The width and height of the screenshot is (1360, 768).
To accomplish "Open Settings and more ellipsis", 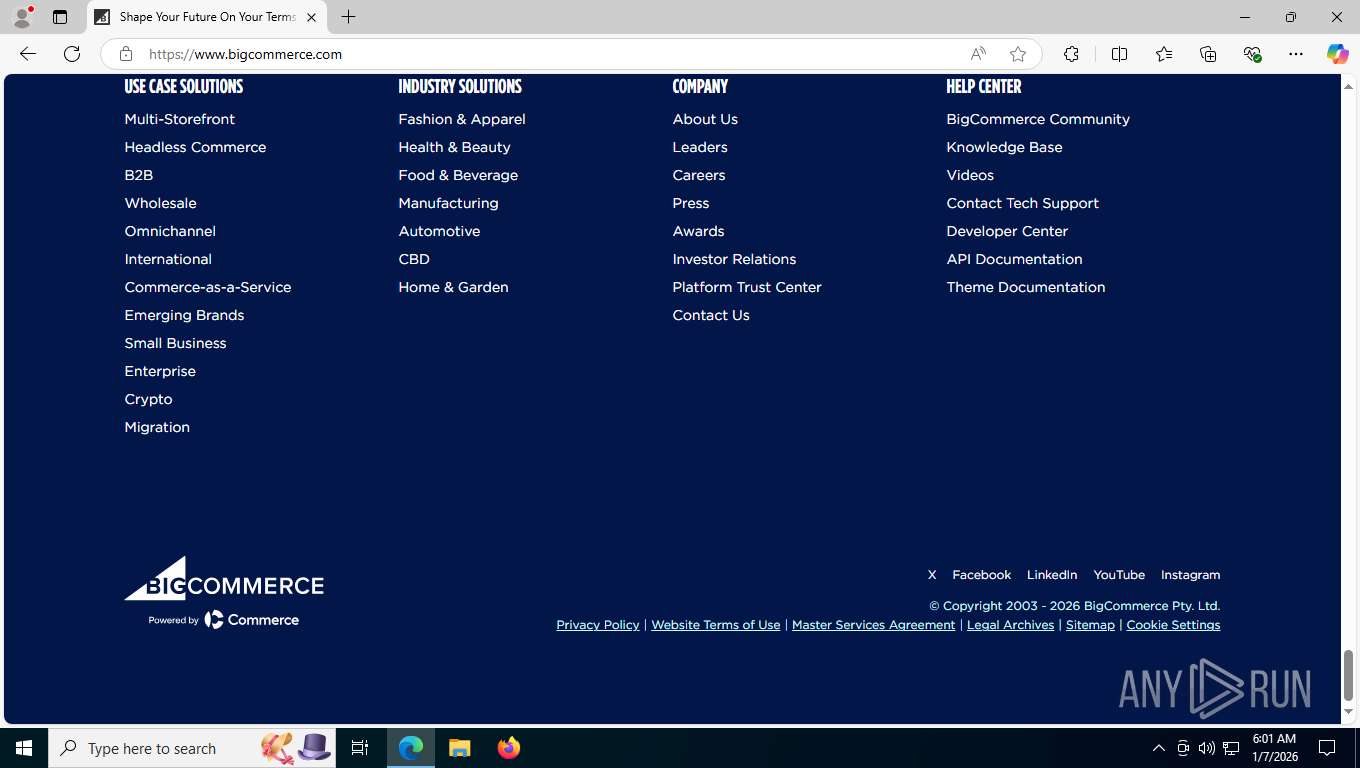I will coord(1296,54).
